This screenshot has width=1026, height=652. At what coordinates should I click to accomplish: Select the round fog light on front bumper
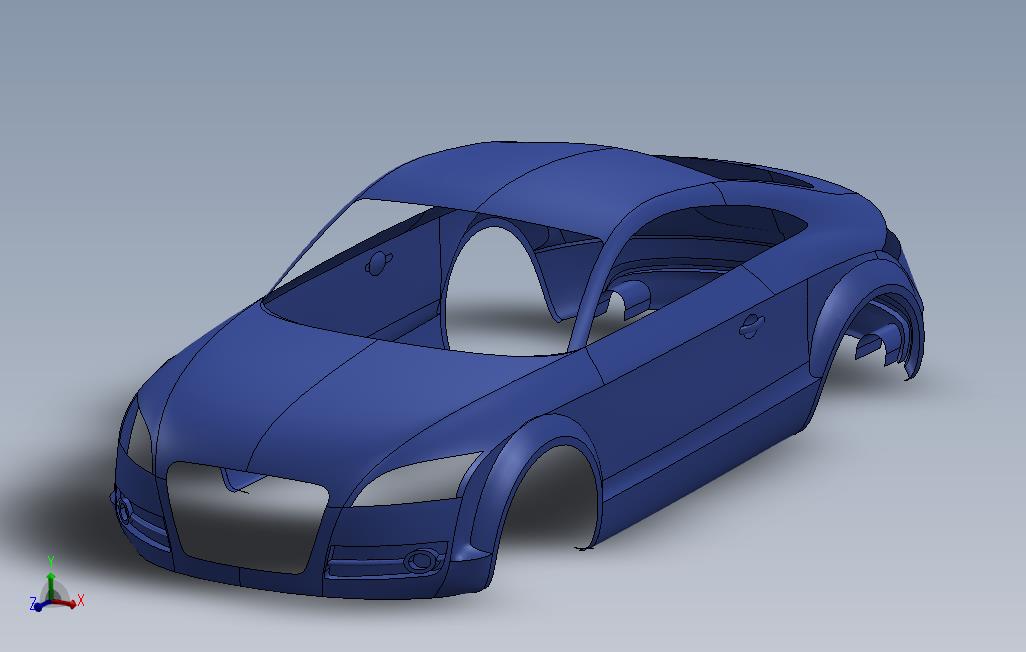419,560
